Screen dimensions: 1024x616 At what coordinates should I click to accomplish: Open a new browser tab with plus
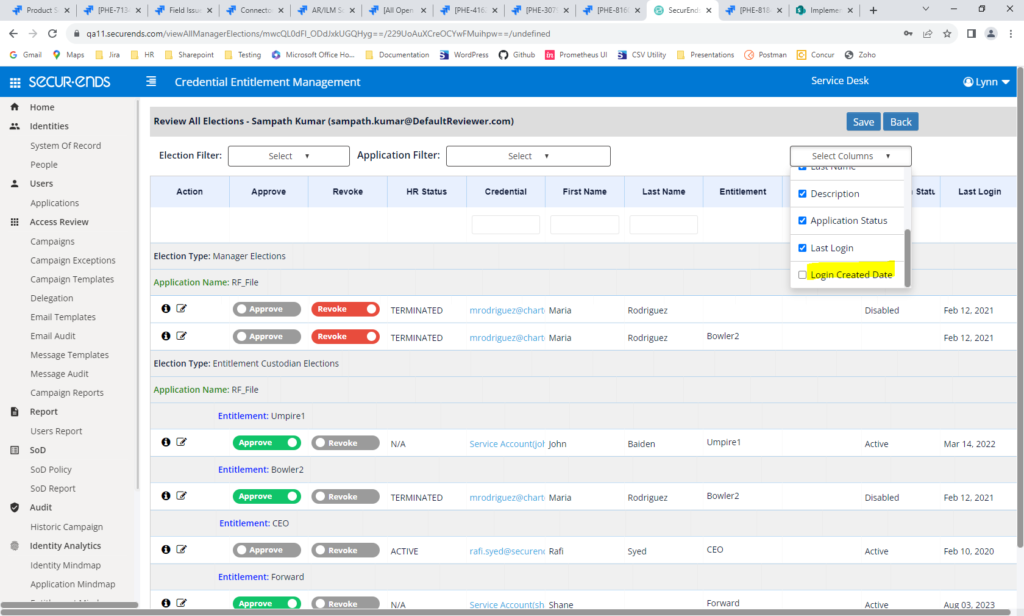(873, 10)
